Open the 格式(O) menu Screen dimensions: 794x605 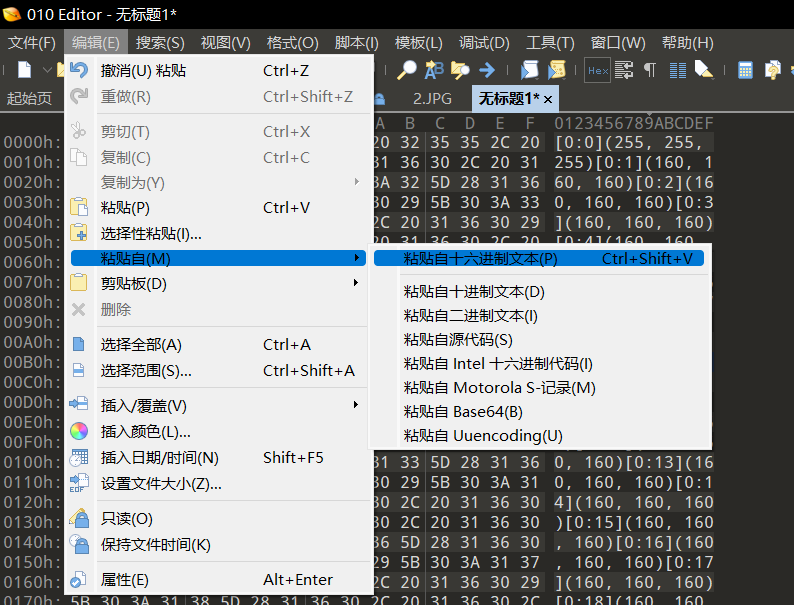292,43
